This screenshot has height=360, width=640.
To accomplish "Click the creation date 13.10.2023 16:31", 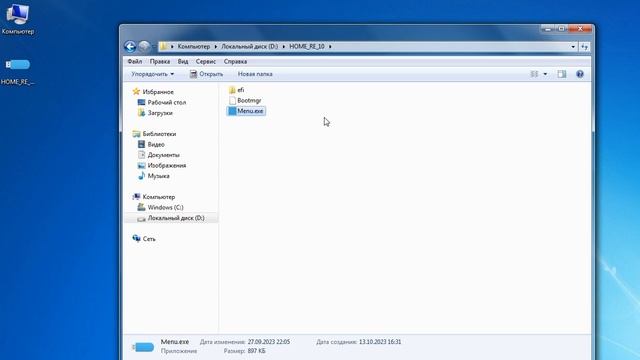I will pos(380,342).
